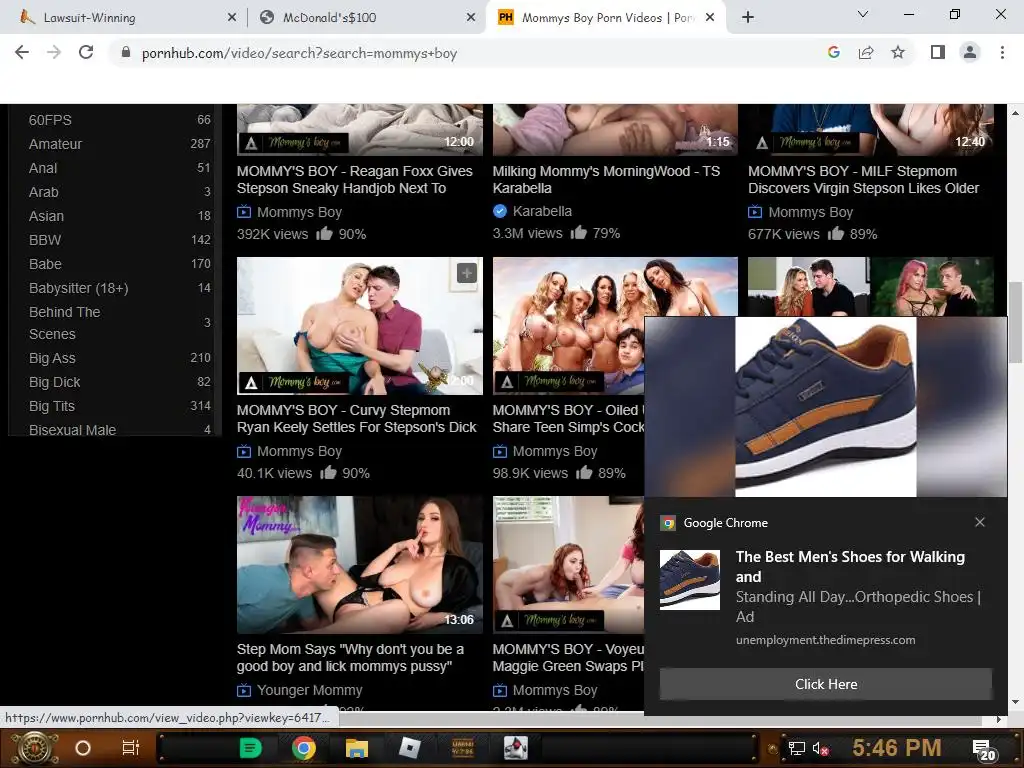Switch to the McDonald's$100 tab
Viewport: 1024px width, 768px height.
click(x=366, y=18)
